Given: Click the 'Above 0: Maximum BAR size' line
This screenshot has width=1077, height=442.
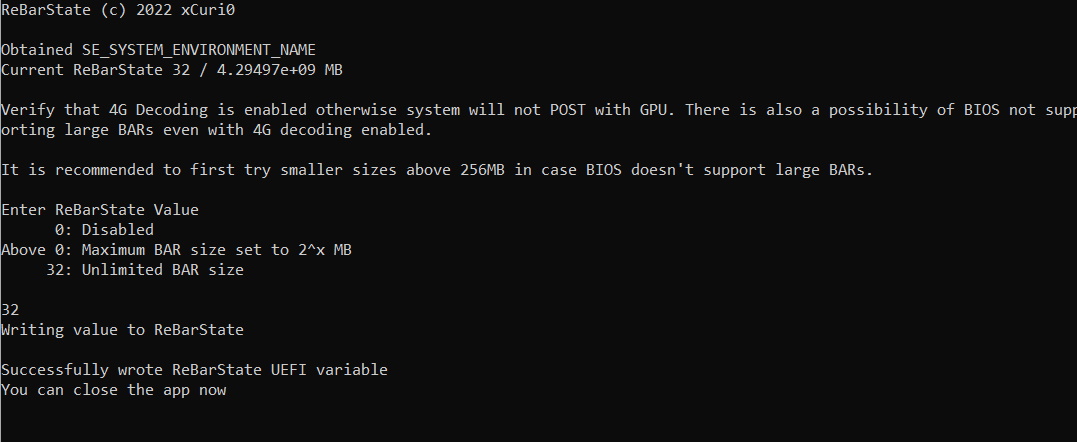Looking at the screenshot, I should pyautogui.click(x=177, y=250).
